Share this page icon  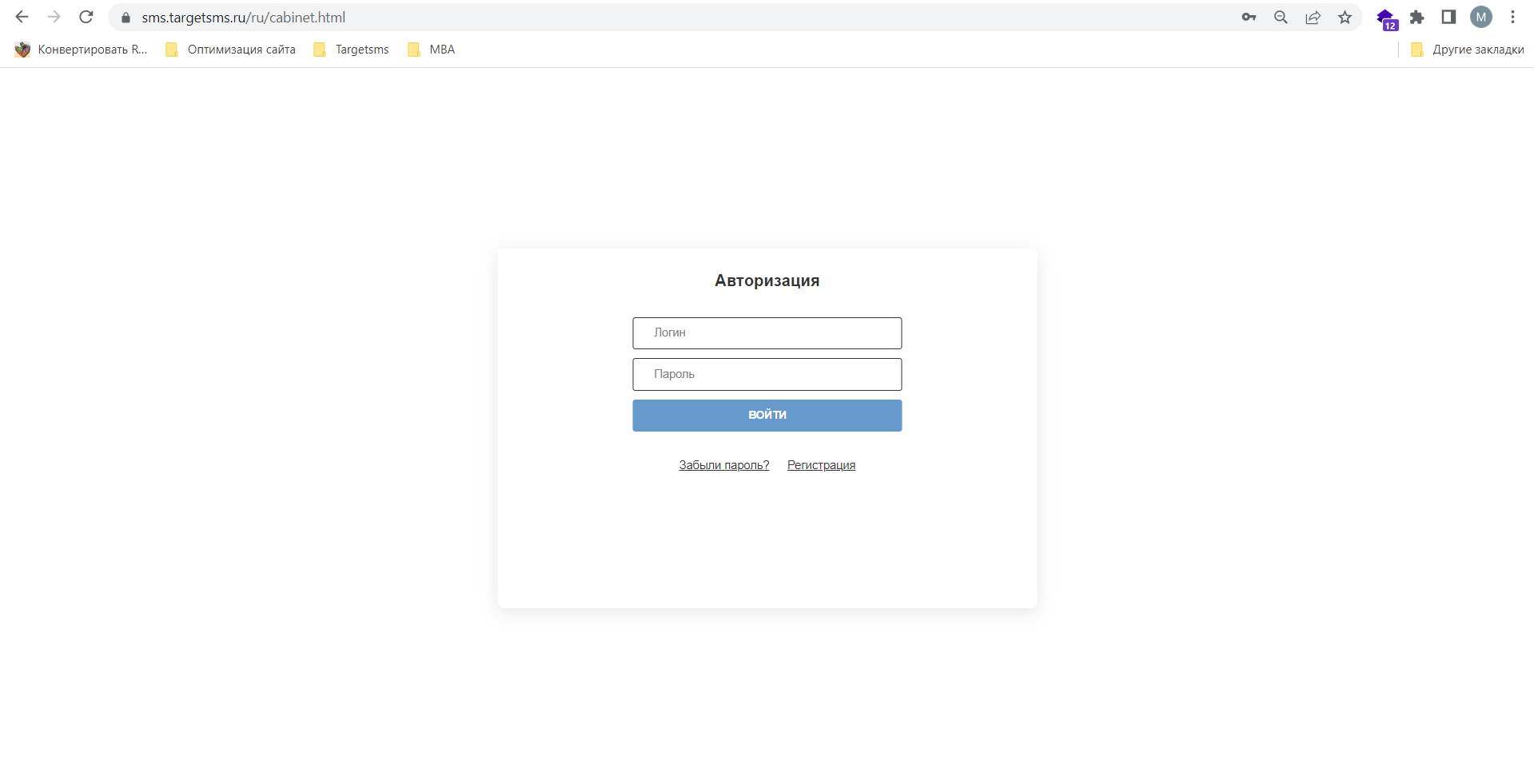(1313, 18)
